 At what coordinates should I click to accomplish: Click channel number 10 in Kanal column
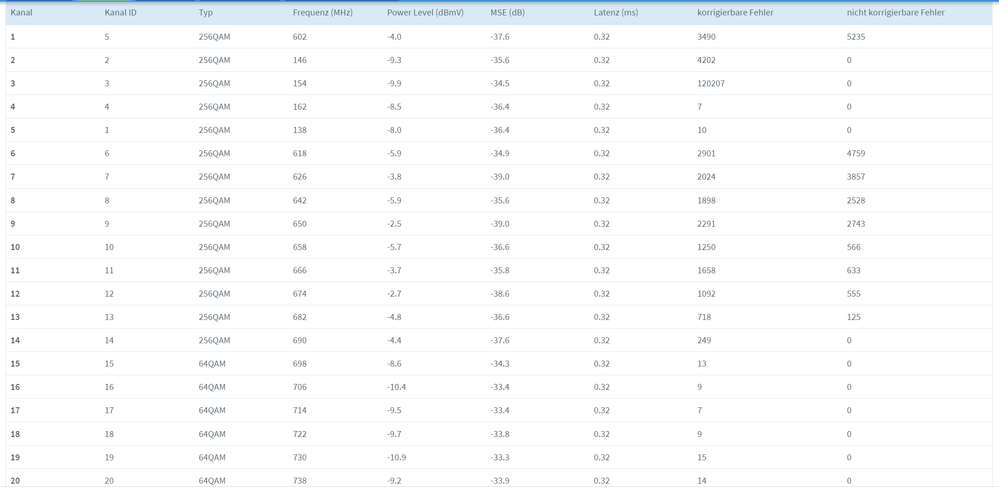click(x=15, y=247)
